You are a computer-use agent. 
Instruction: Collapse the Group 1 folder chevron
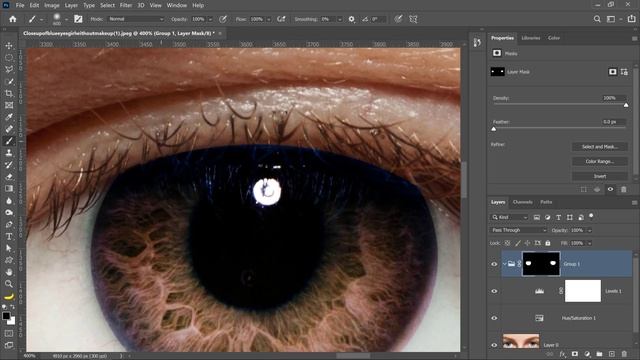(x=504, y=264)
